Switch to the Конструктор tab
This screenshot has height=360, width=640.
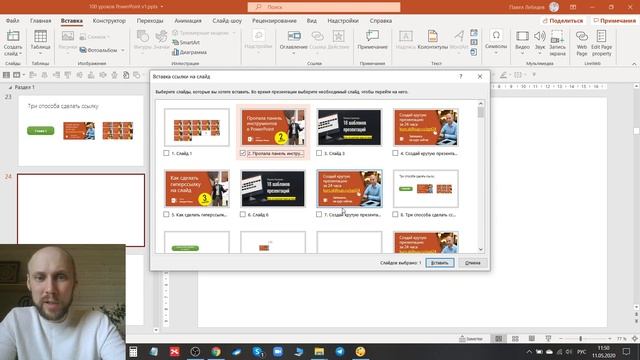109,20
